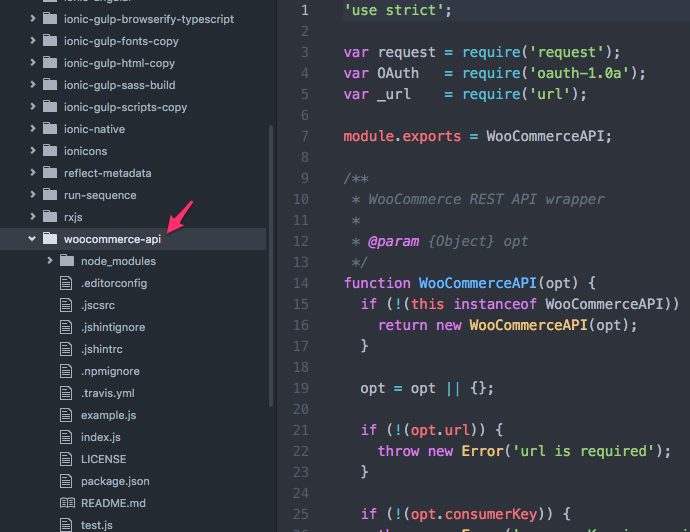The width and height of the screenshot is (690, 532).
Task: Click opt.consumerKey on line 25
Action: click(473, 514)
